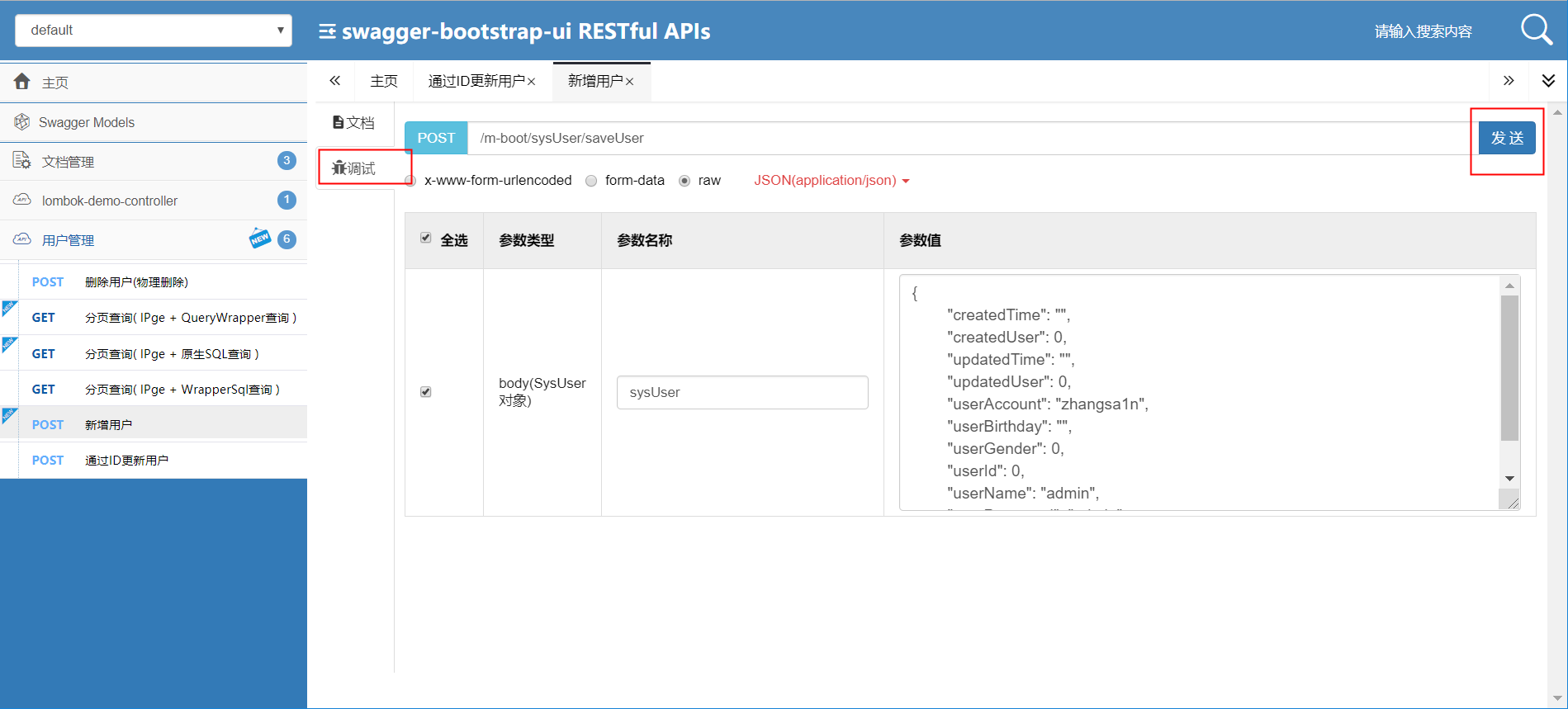Toggle the 全选 select-all checkbox

pyautogui.click(x=426, y=238)
